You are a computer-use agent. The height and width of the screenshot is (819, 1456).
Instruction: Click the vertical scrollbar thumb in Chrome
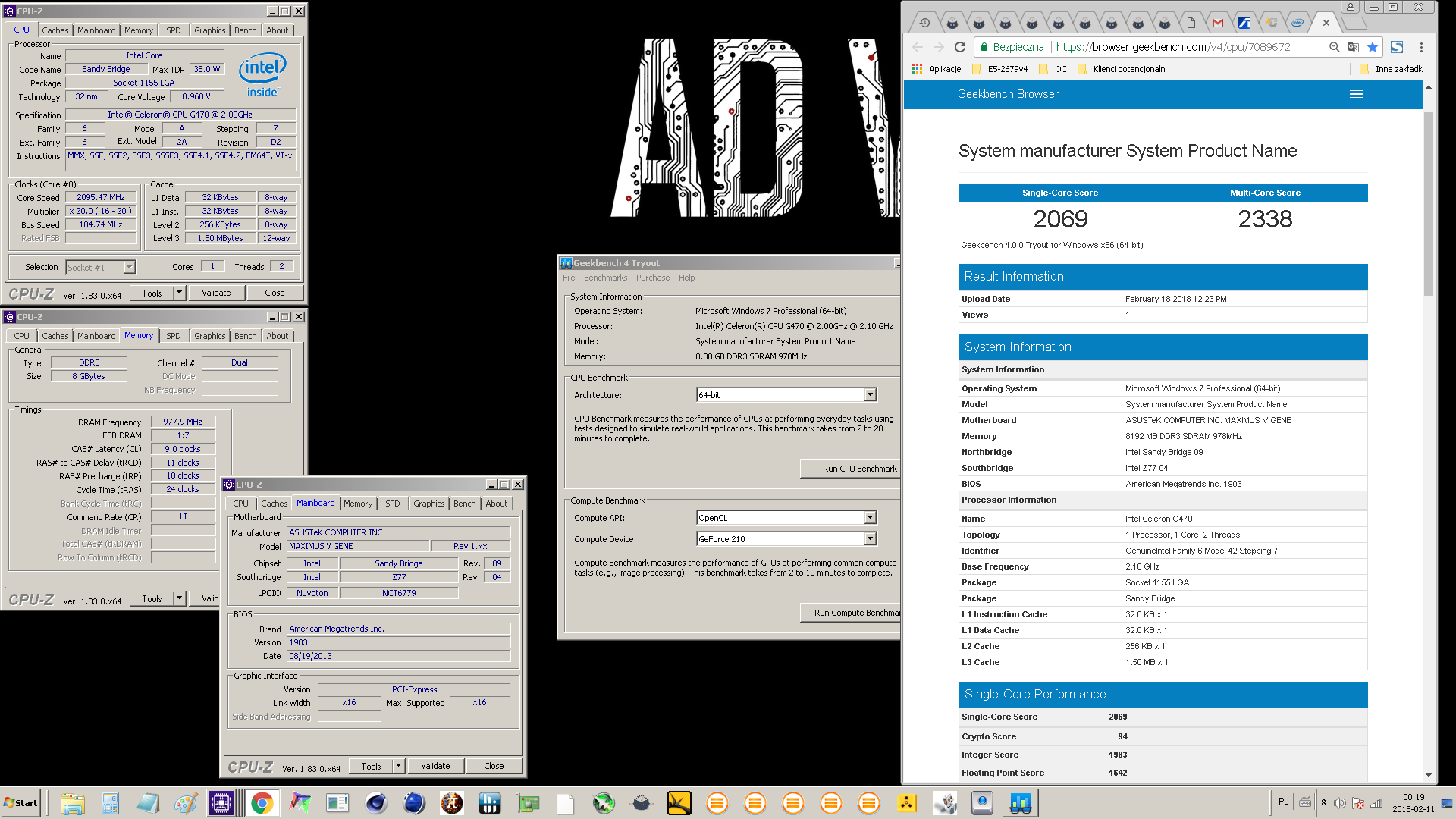point(1429,205)
